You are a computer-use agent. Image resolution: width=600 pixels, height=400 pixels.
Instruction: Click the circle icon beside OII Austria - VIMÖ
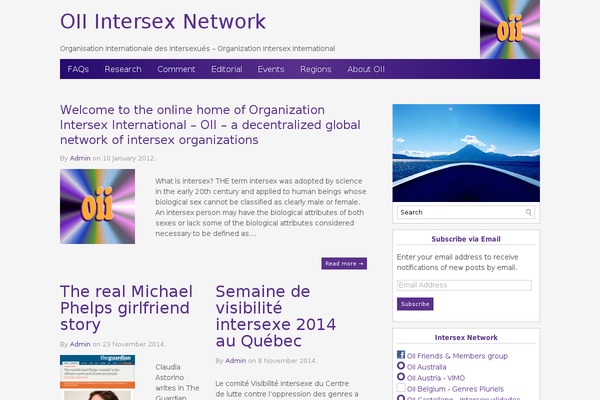[401, 377]
